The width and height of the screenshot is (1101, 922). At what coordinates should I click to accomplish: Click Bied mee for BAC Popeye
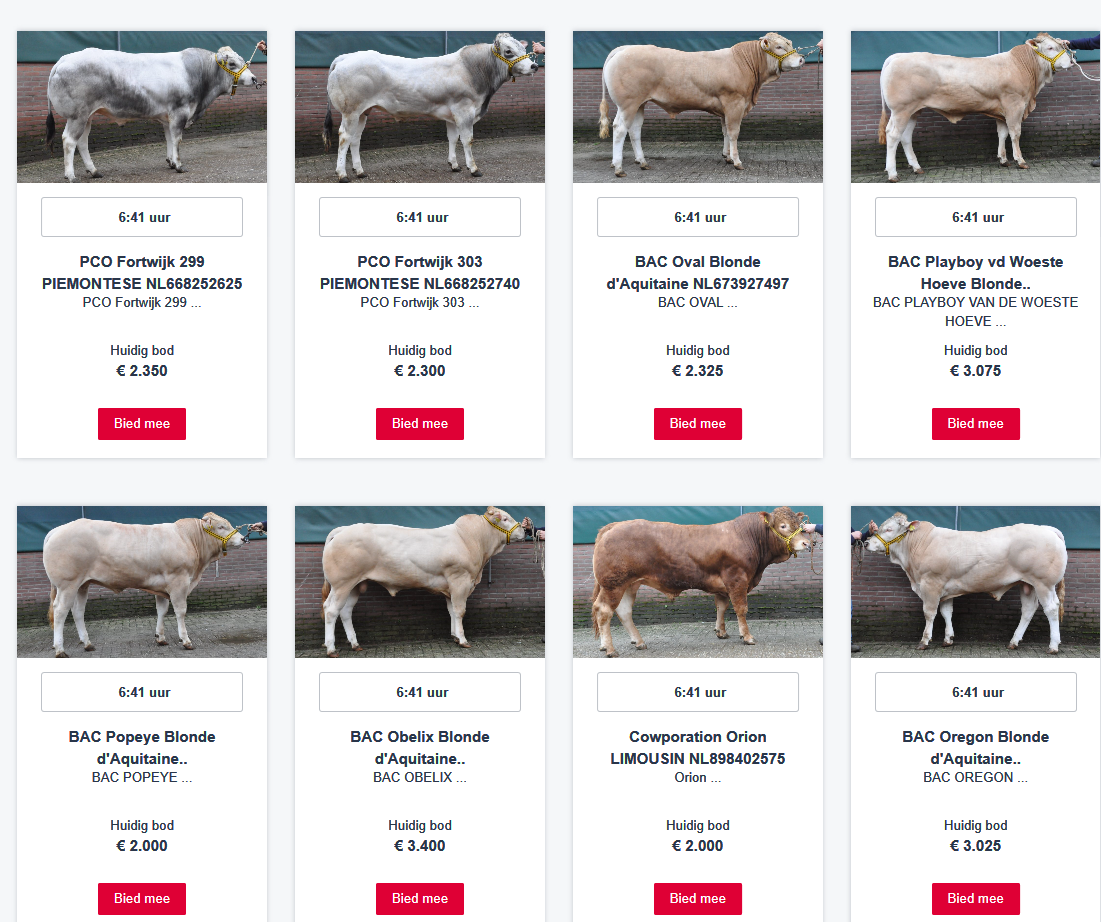pos(142,899)
